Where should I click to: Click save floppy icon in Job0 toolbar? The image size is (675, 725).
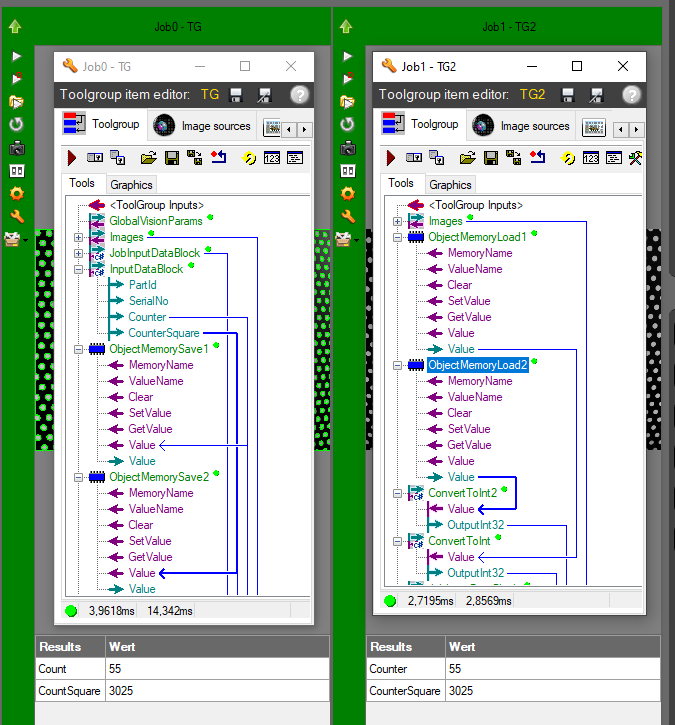[x=172, y=158]
